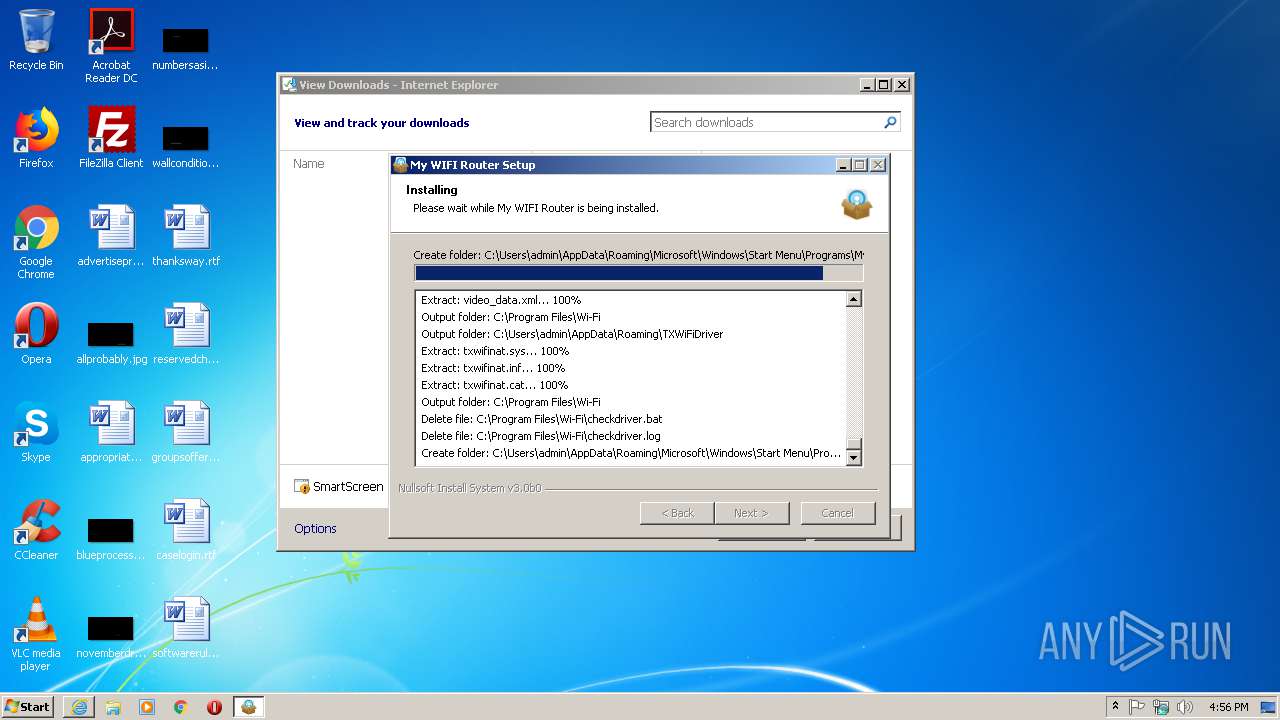
Task: Click the SmartScreen label text
Action: tap(348, 487)
